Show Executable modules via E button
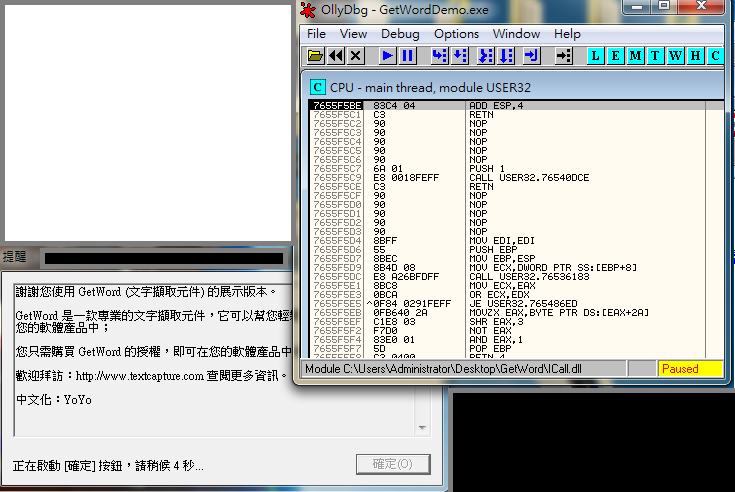 615,56
